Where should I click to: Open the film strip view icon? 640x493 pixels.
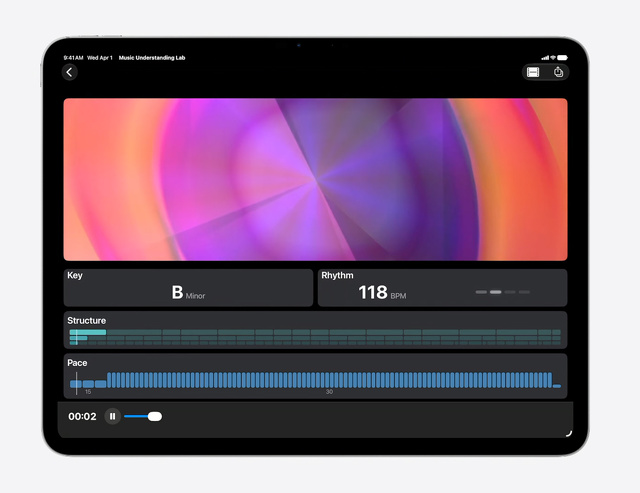tap(533, 72)
